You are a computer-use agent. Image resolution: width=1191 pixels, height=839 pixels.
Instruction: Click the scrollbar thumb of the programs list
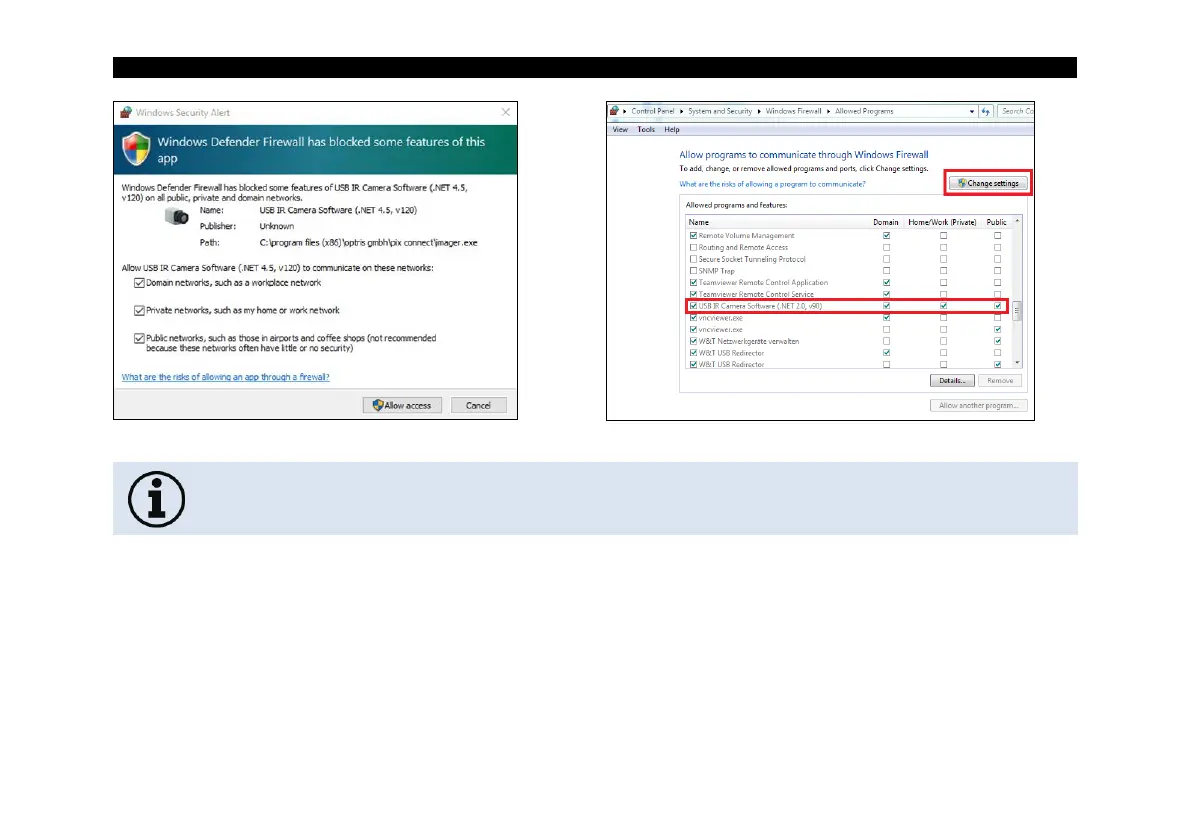coord(1018,311)
